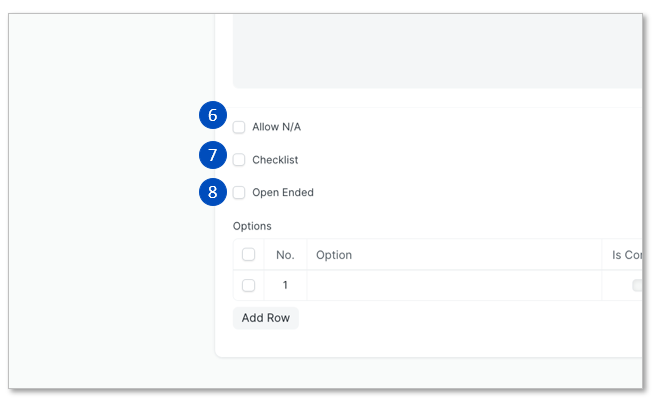
Task: Click the row number 1 cell
Action: [x=285, y=285]
